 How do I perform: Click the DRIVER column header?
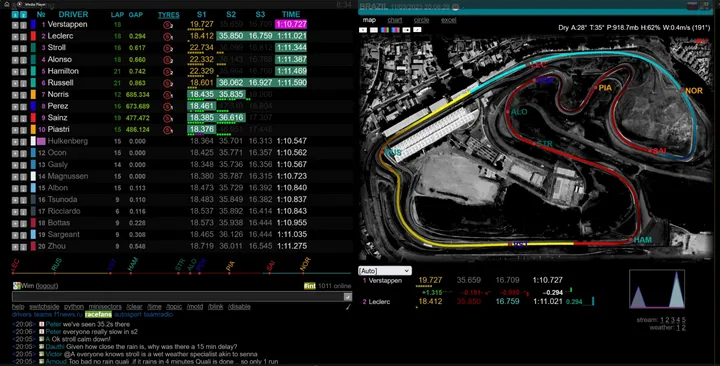click(x=73, y=15)
